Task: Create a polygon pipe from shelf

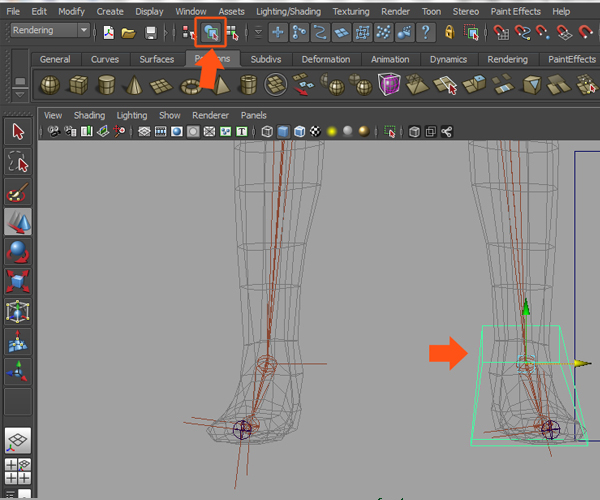Action: tap(248, 85)
